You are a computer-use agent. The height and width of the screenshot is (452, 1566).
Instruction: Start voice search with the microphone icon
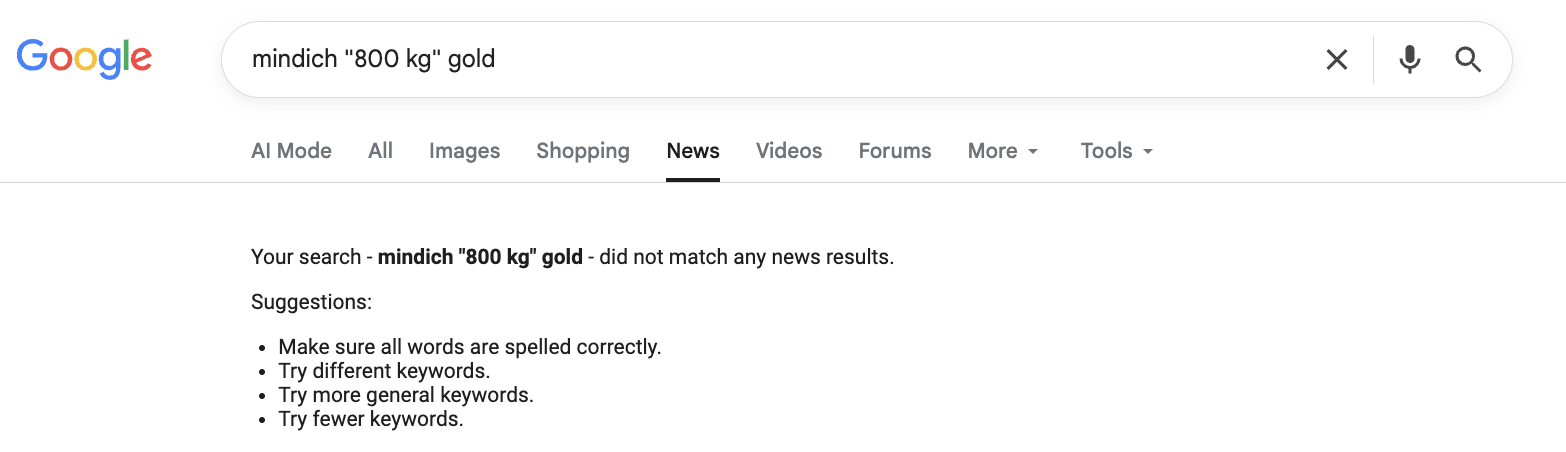click(1409, 60)
